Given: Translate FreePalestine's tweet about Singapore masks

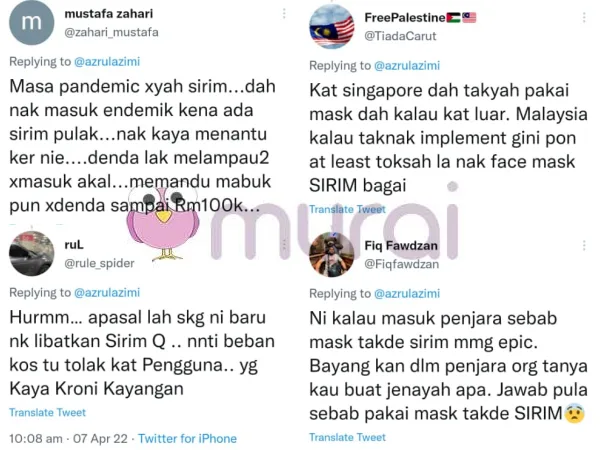Looking at the screenshot, I should [347, 209].
